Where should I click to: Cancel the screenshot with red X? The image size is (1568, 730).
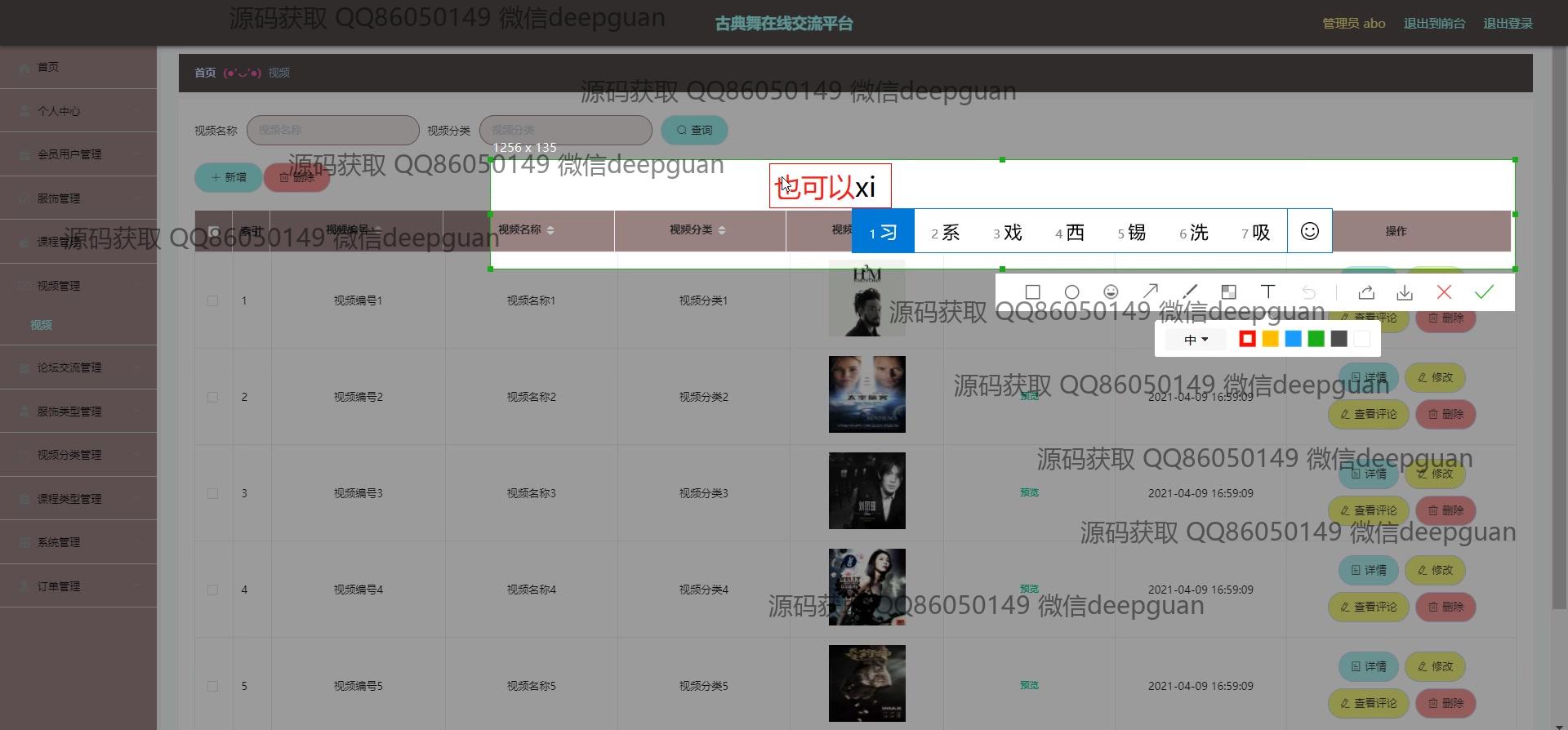1444,292
